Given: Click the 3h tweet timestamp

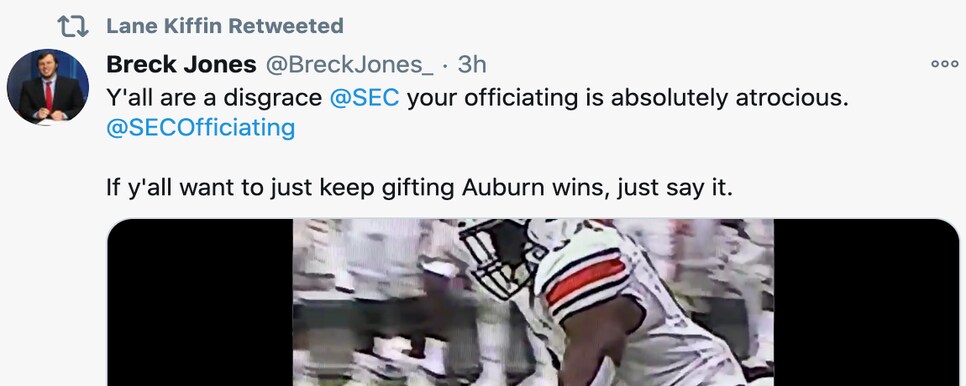Looking at the screenshot, I should point(472,65).
